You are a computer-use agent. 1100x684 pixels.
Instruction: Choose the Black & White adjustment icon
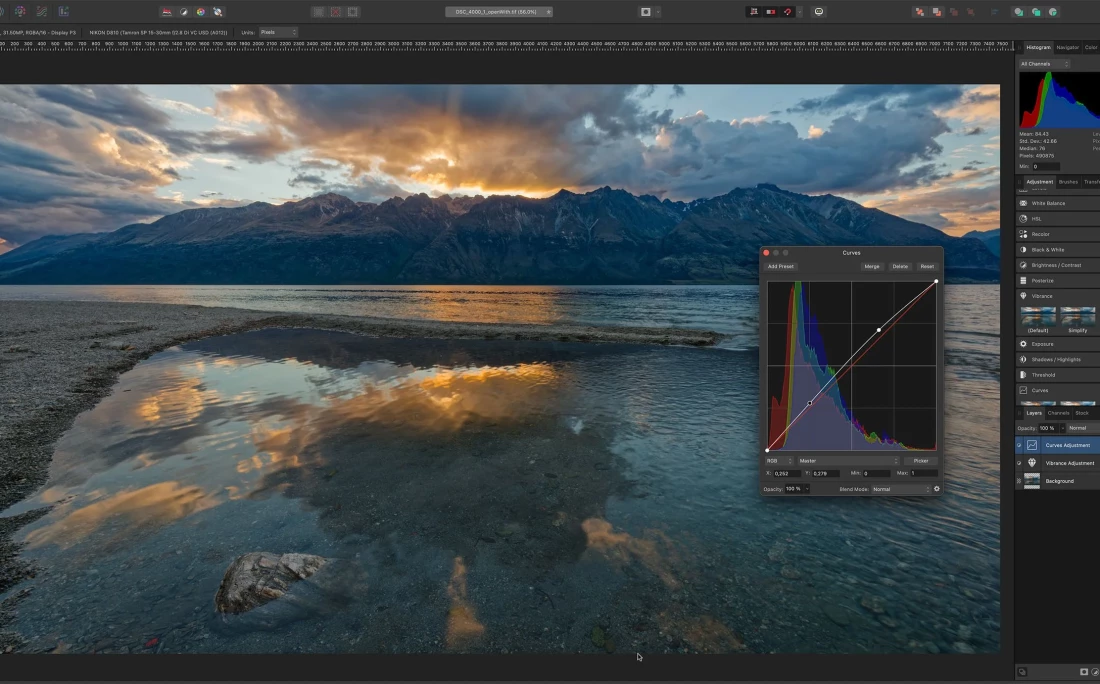[x=1023, y=250]
